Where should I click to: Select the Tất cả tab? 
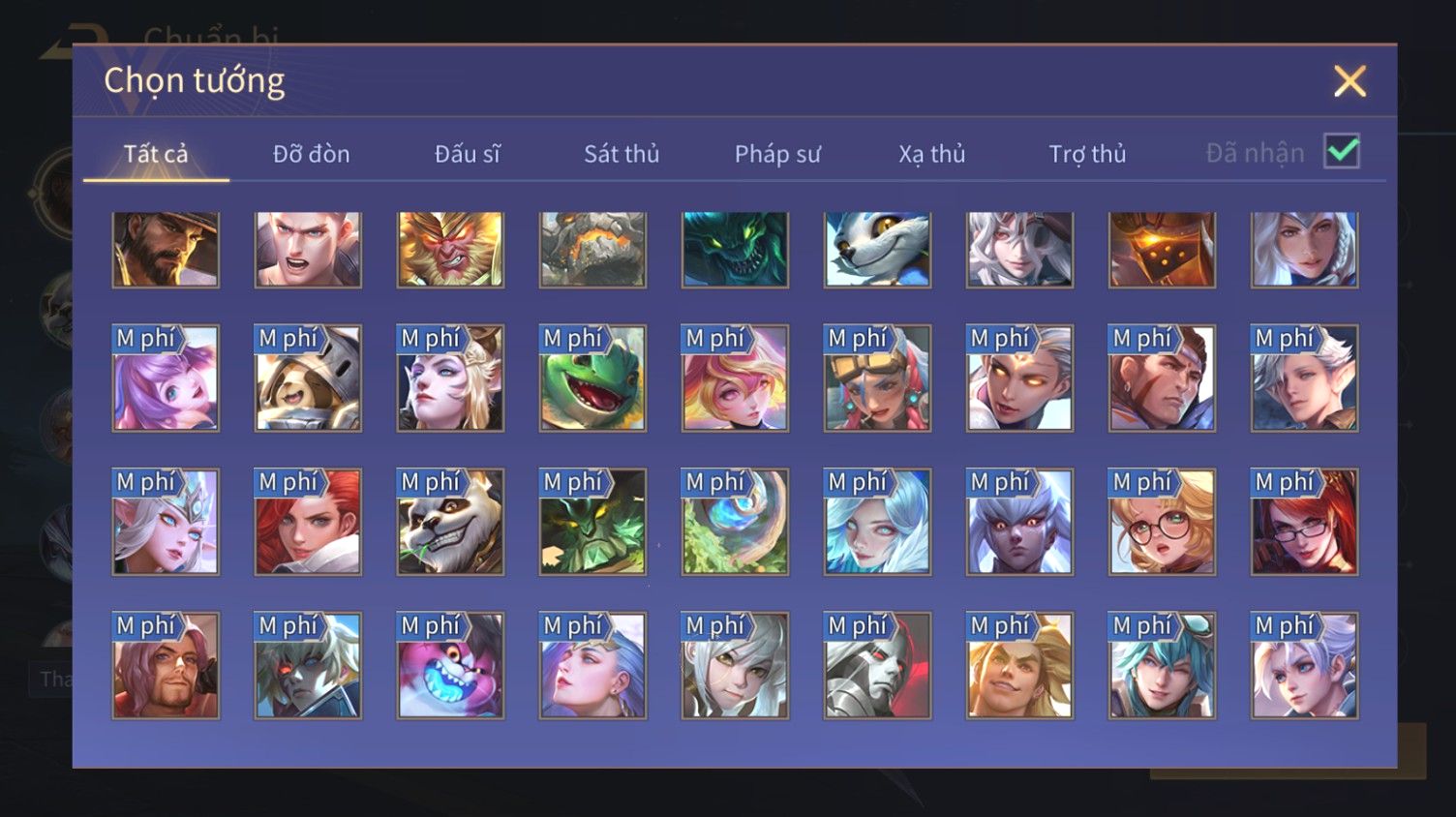156,154
